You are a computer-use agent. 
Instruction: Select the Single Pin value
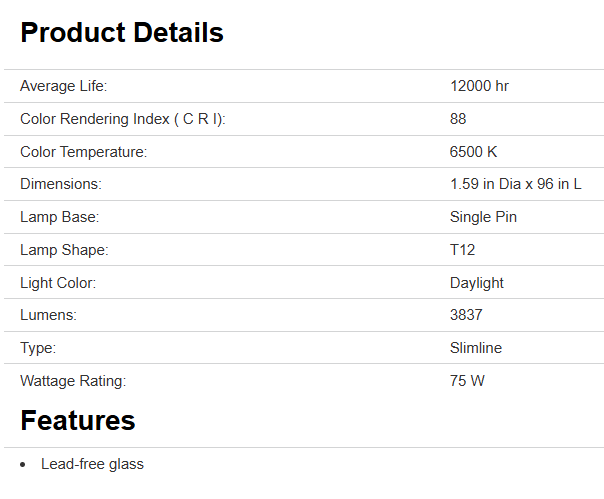coord(483,217)
